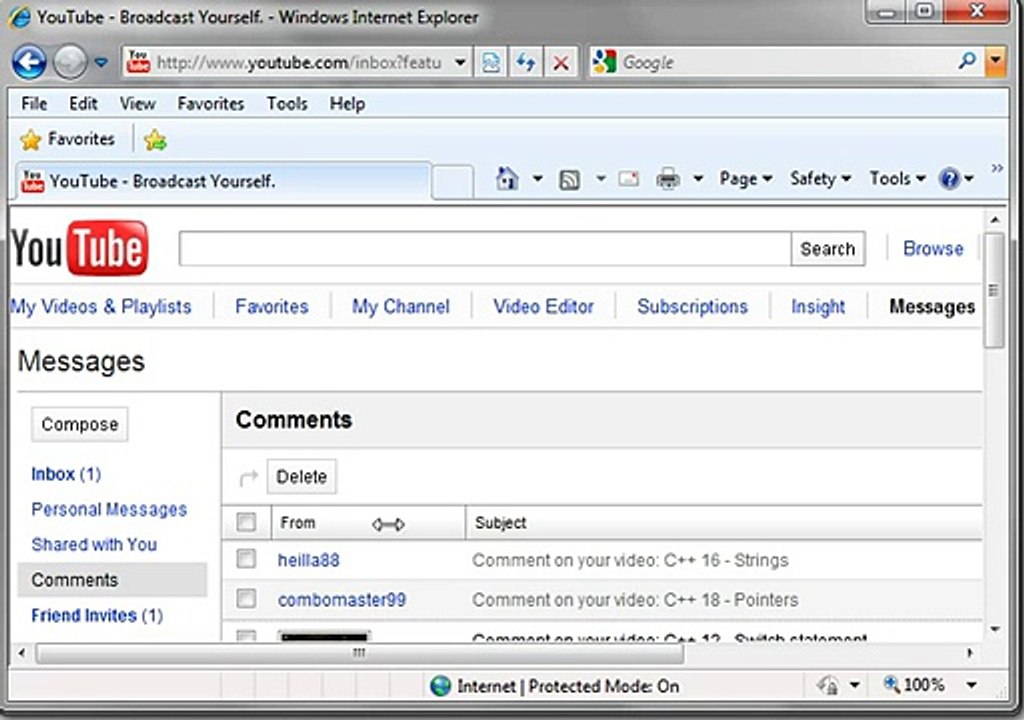Click the gray reply arrow icon

point(249,478)
